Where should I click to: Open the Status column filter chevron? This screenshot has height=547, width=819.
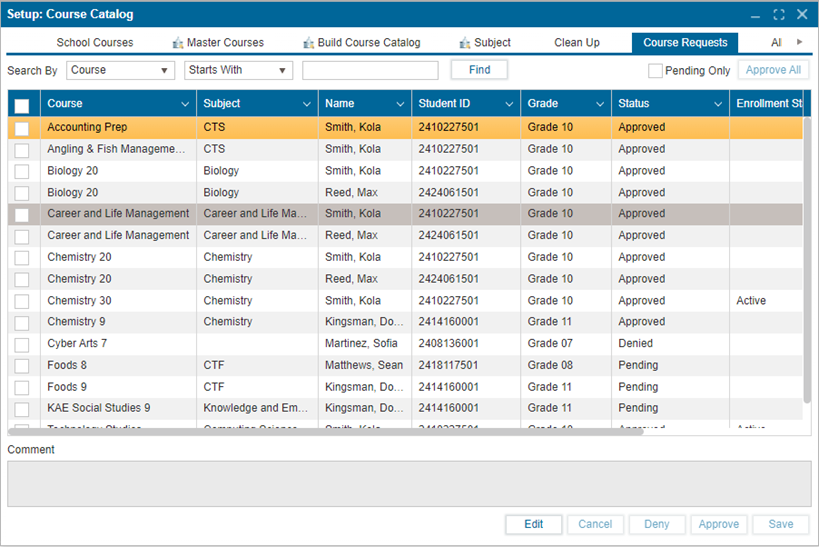pos(719,104)
